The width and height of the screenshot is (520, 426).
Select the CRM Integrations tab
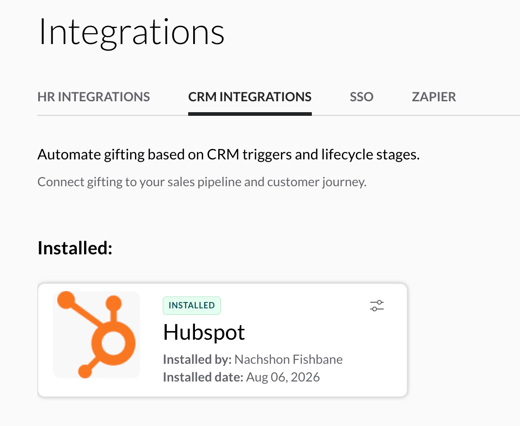(x=250, y=97)
